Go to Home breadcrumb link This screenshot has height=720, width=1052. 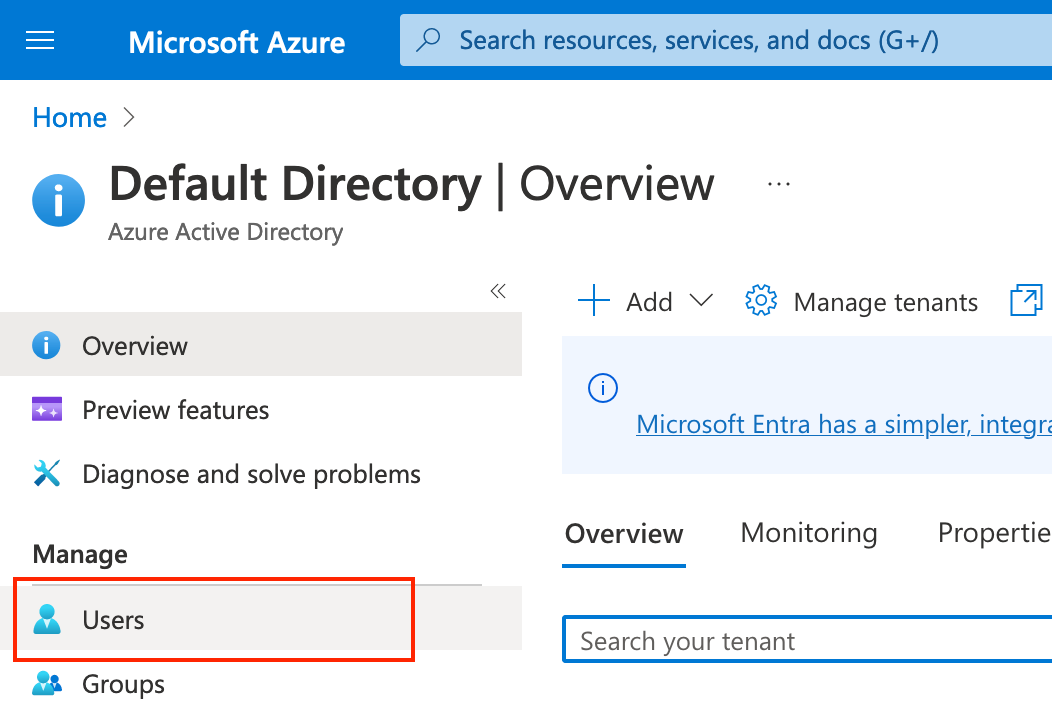(70, 118)
